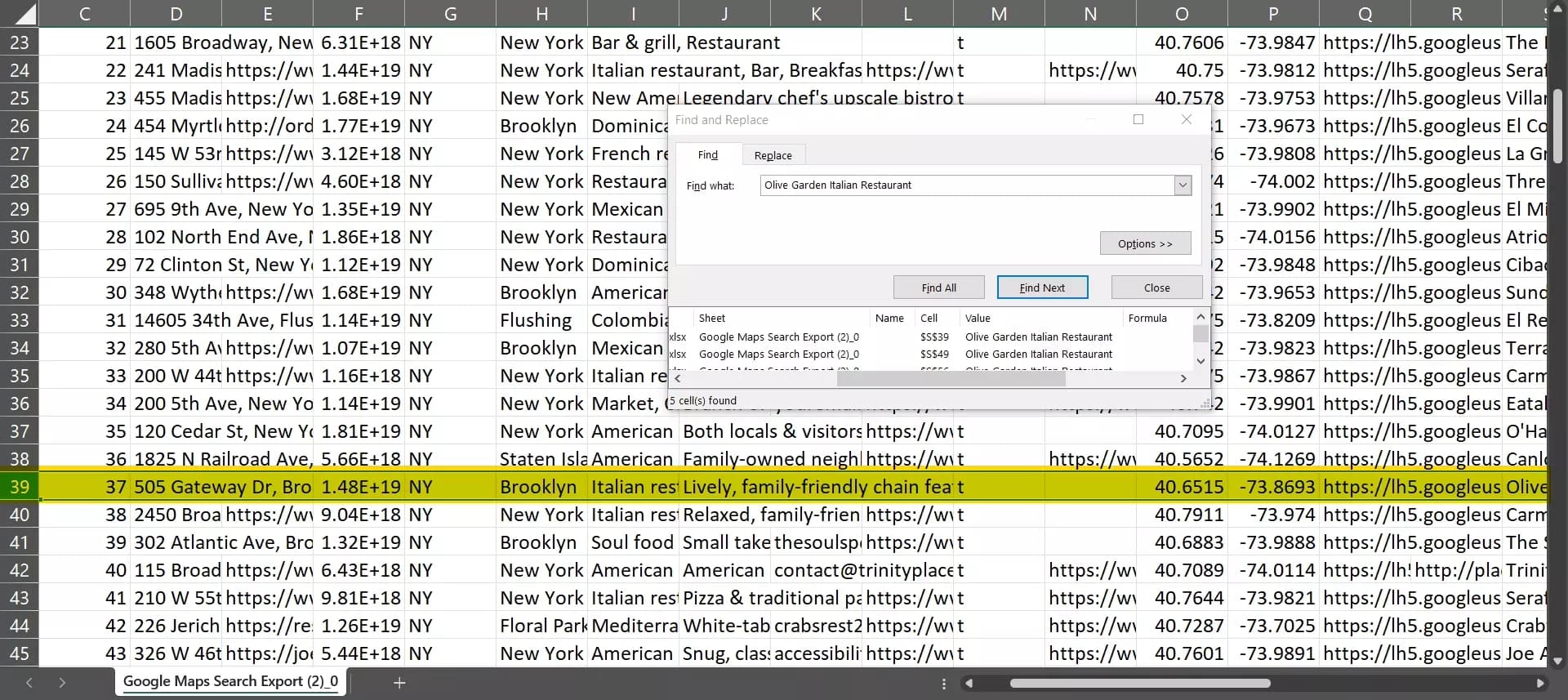Screen dimensions: 1568x700
Task: Click the next sheet navigation arrow
Action: click(x=62, y=683)
